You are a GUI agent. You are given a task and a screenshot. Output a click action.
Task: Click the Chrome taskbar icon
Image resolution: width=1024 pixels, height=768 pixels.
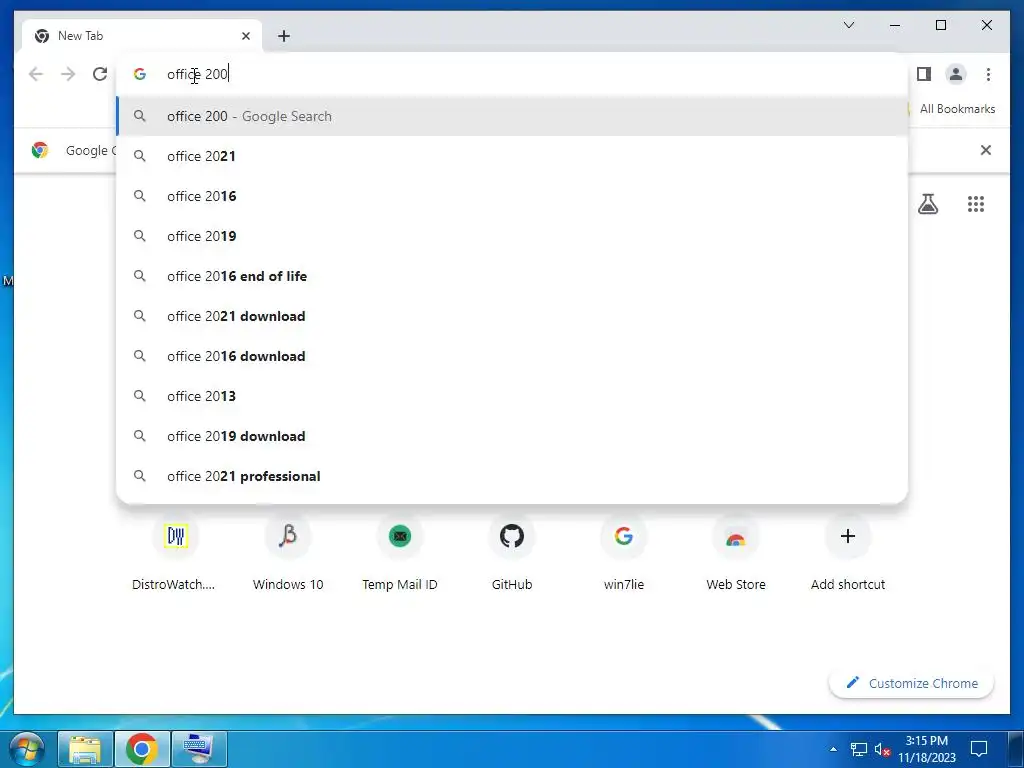click(x=142, y=748)
